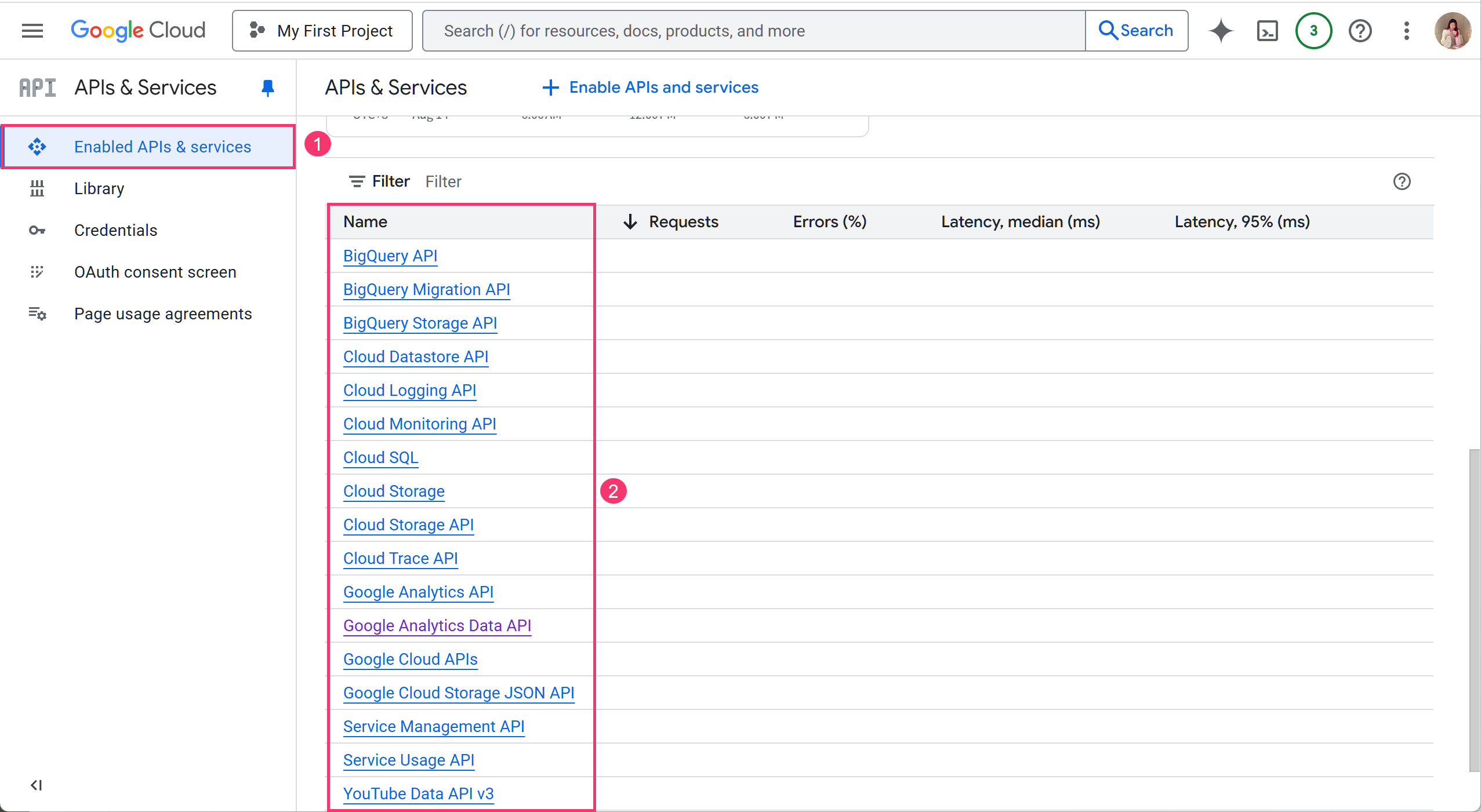This screenshot has width=1481, height=812.
Task: Sort table by Name column
Action: click(365, 221)
